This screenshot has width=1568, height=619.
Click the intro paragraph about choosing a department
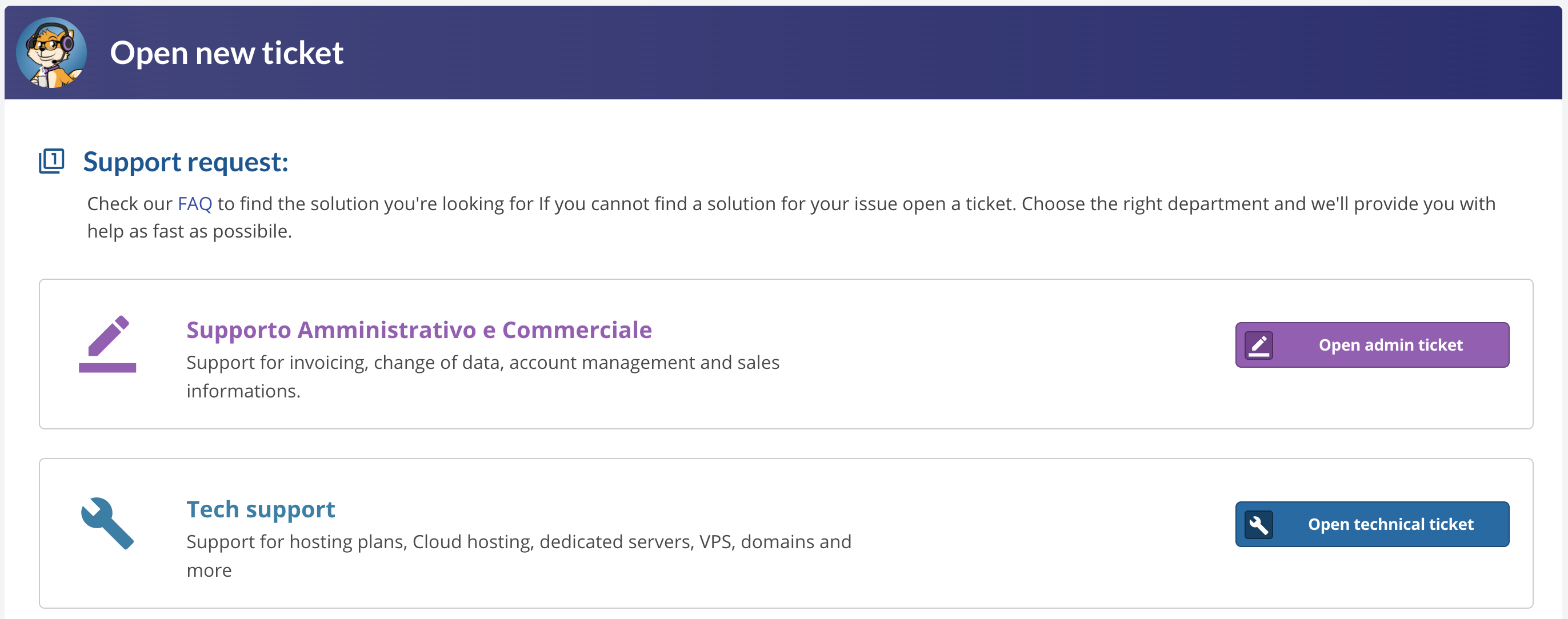click(x=791, y=217)
